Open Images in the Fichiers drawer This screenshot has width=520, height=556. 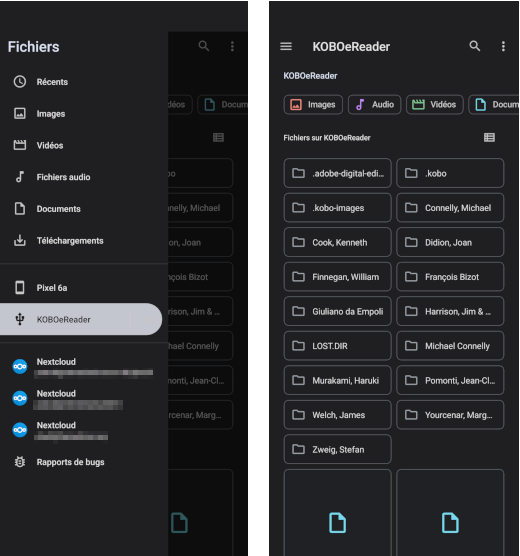(x=84, y=114)
